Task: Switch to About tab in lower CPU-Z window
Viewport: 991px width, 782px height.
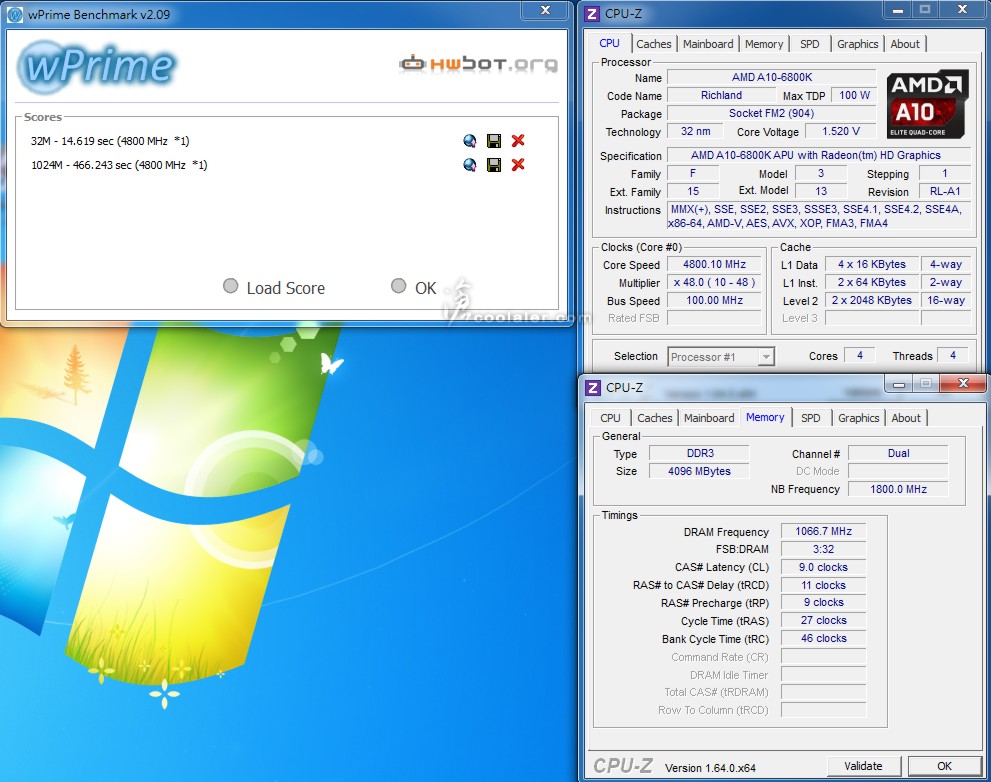Action: (x=906, y=418)
